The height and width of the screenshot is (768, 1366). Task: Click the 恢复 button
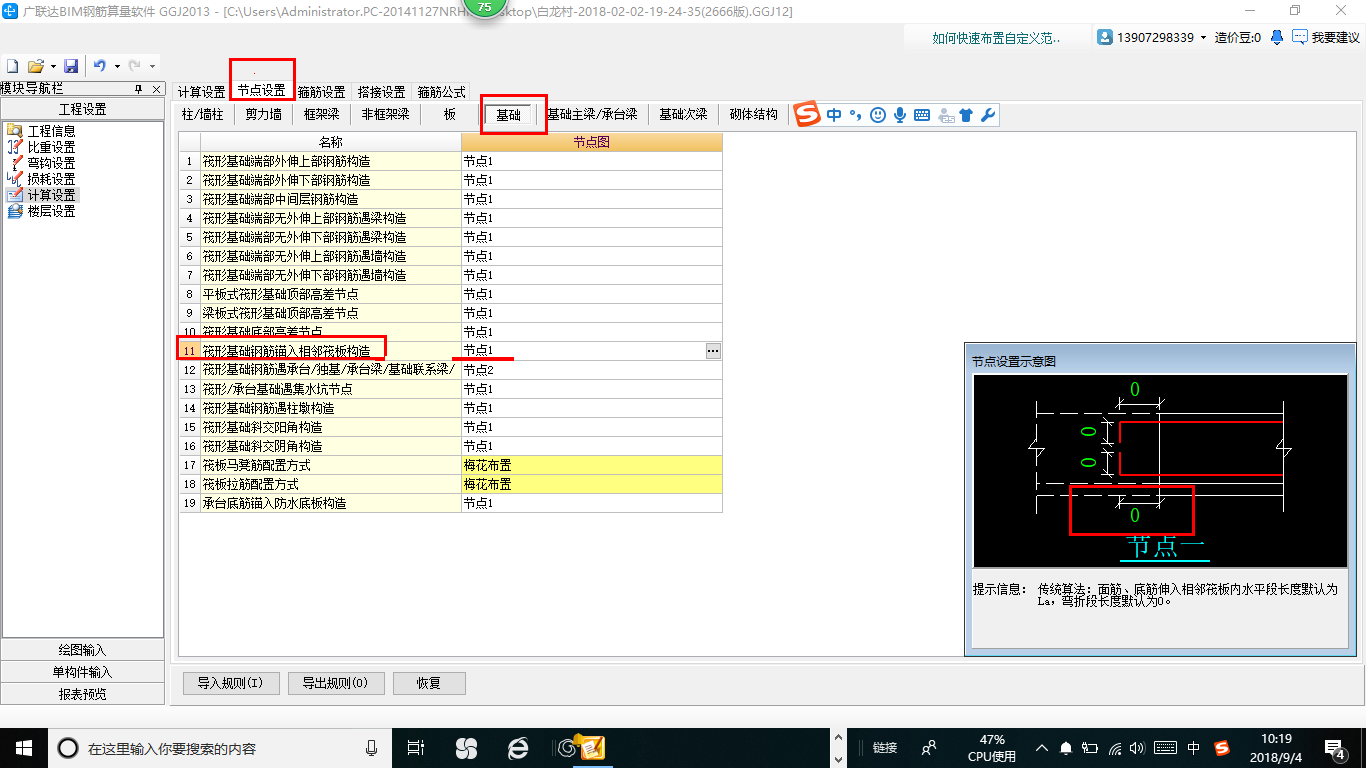[429, 684]
